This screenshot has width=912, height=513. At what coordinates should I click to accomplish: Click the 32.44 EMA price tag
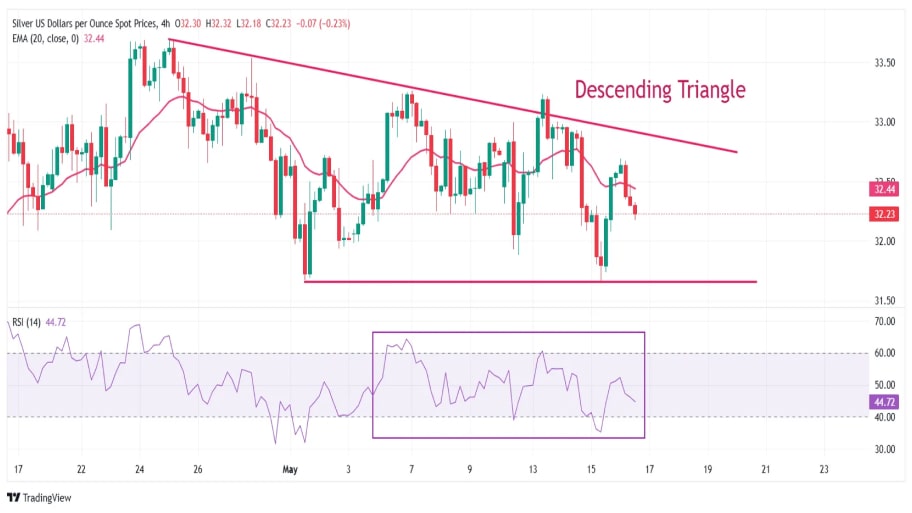884,189
